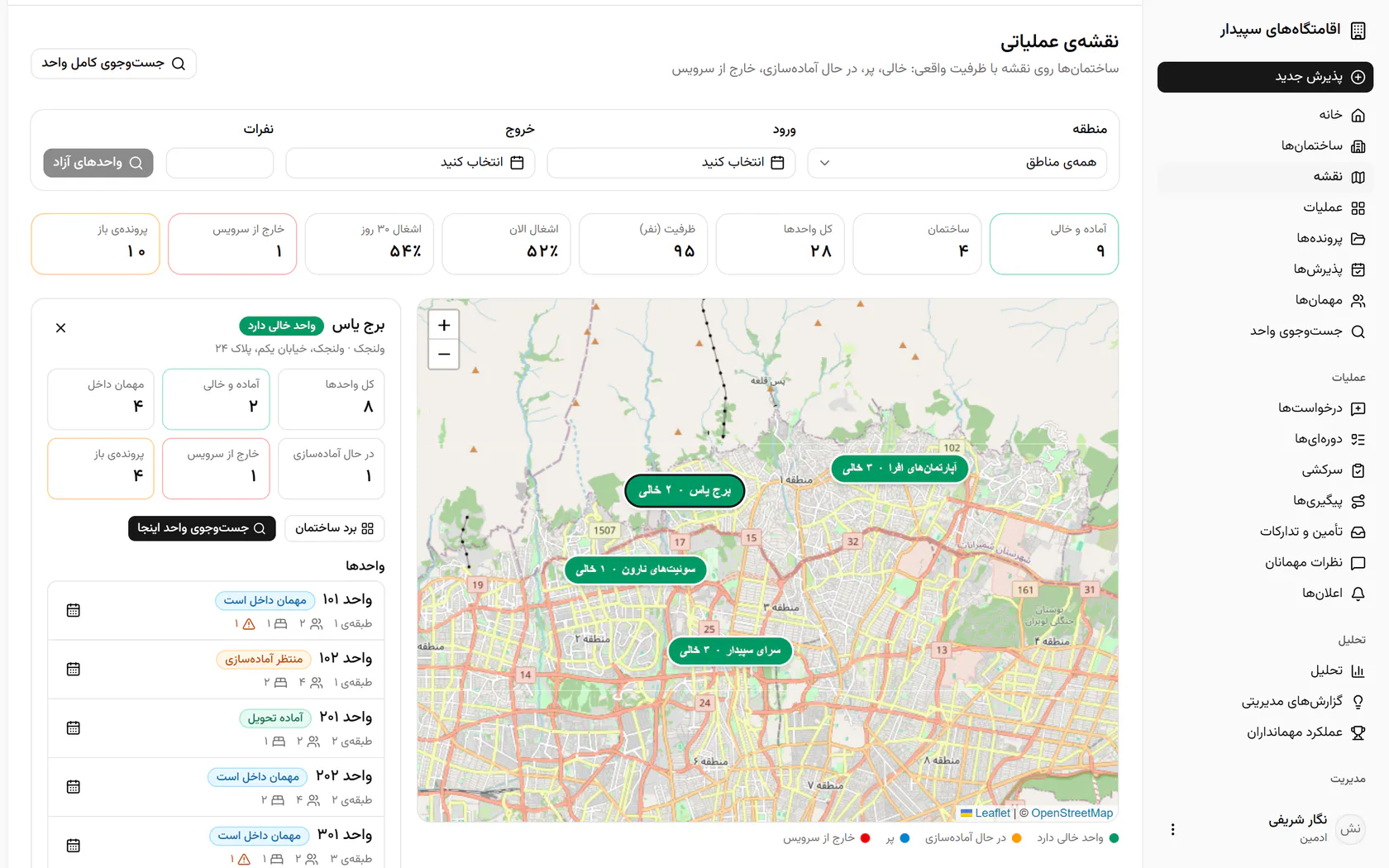Open خانه in the sidebar
The height and width of the screenshot is (868, 1389).
[x=1265, y=115]
